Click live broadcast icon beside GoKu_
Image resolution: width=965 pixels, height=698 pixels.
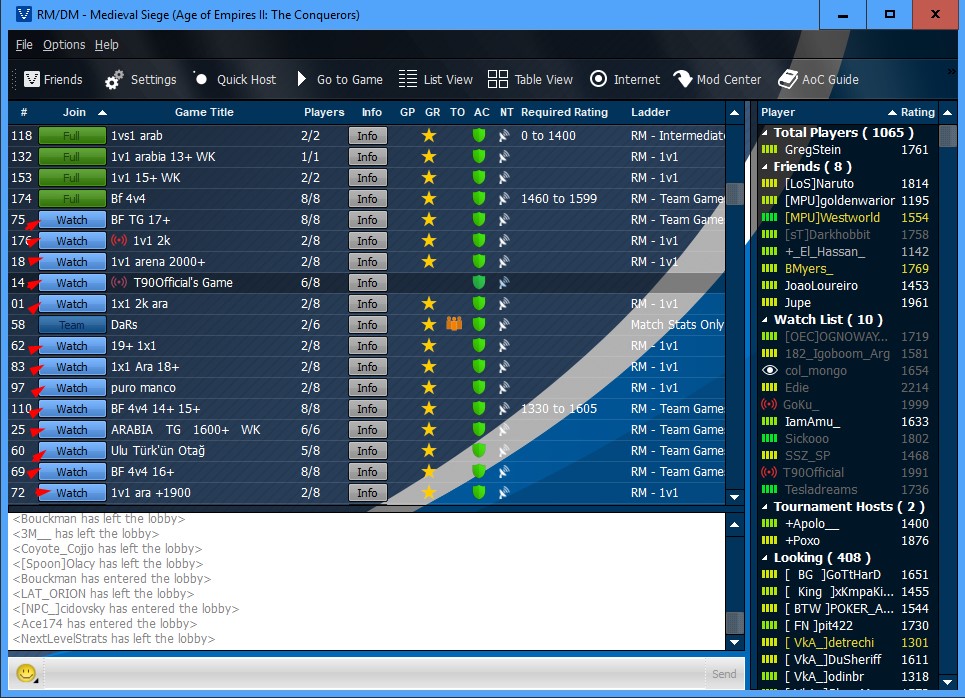coord(769,404)
